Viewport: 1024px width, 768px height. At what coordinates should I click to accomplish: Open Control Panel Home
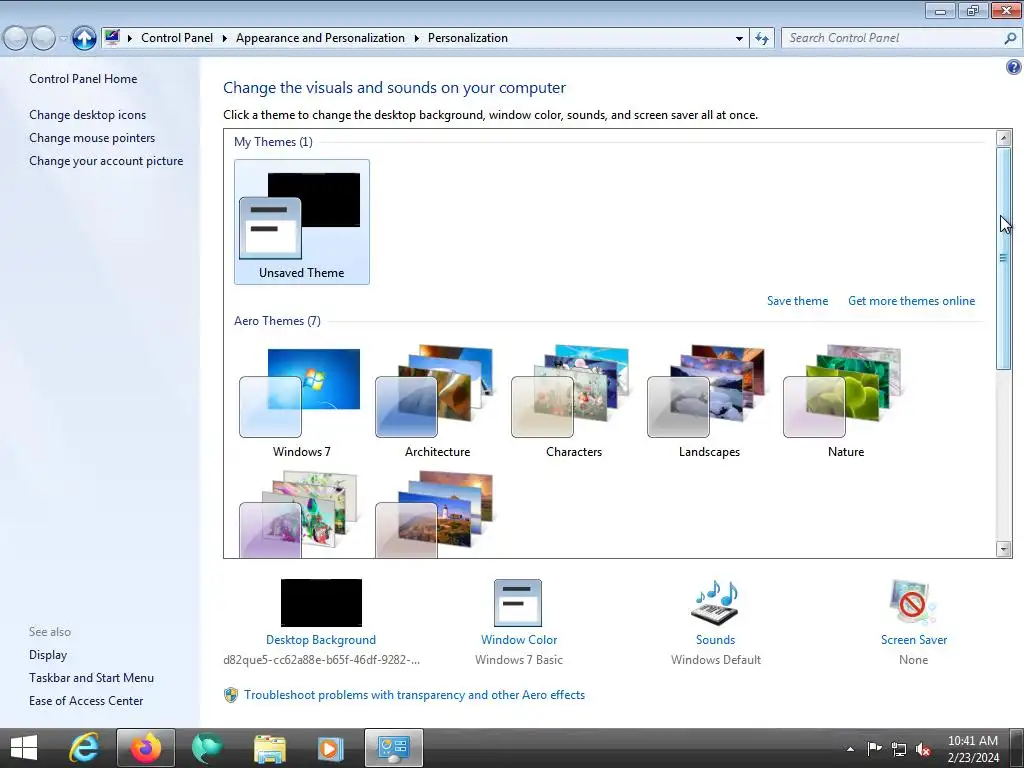(x=83, y=78)
